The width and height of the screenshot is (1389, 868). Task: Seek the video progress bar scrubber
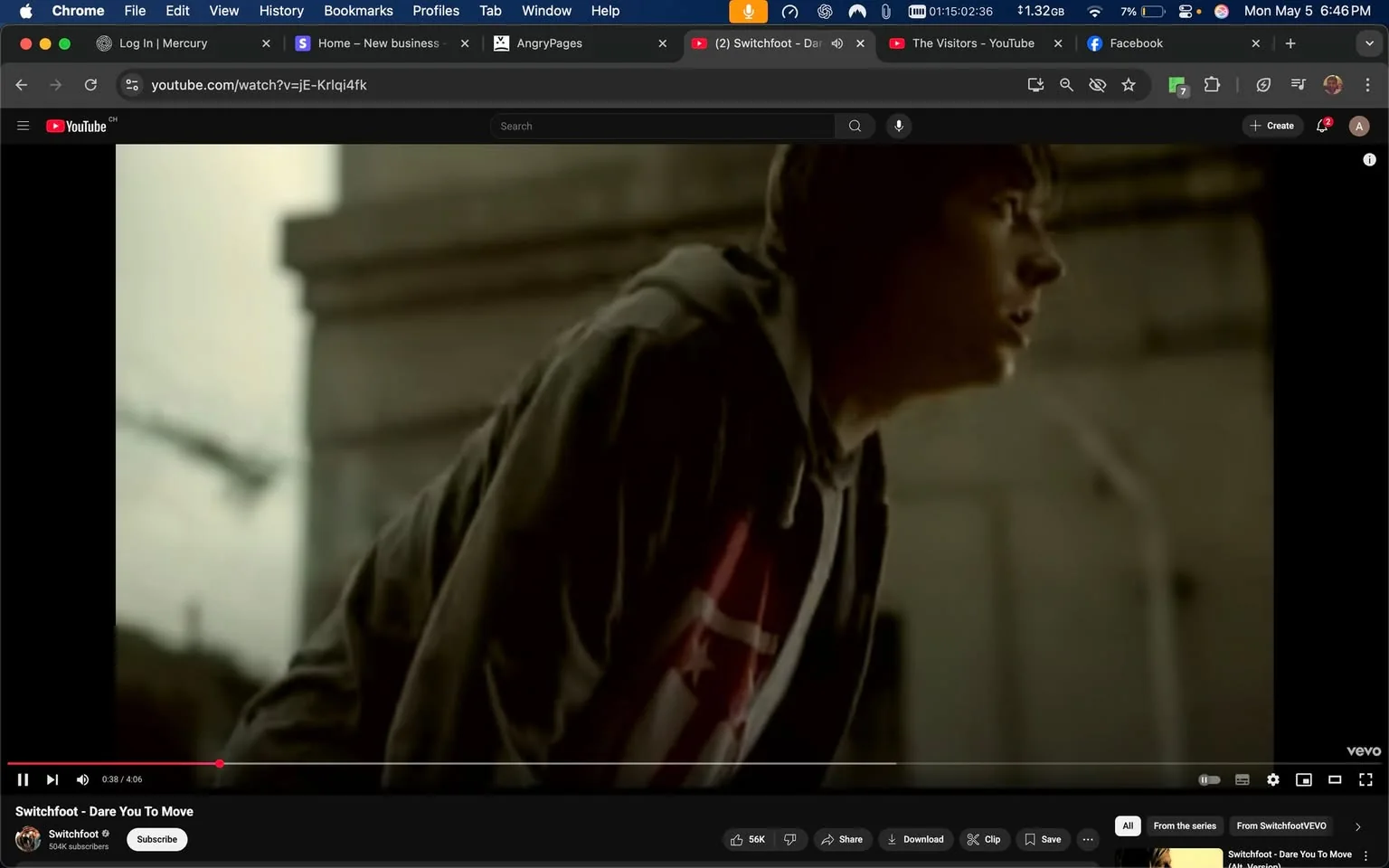(x=220, y=764)
